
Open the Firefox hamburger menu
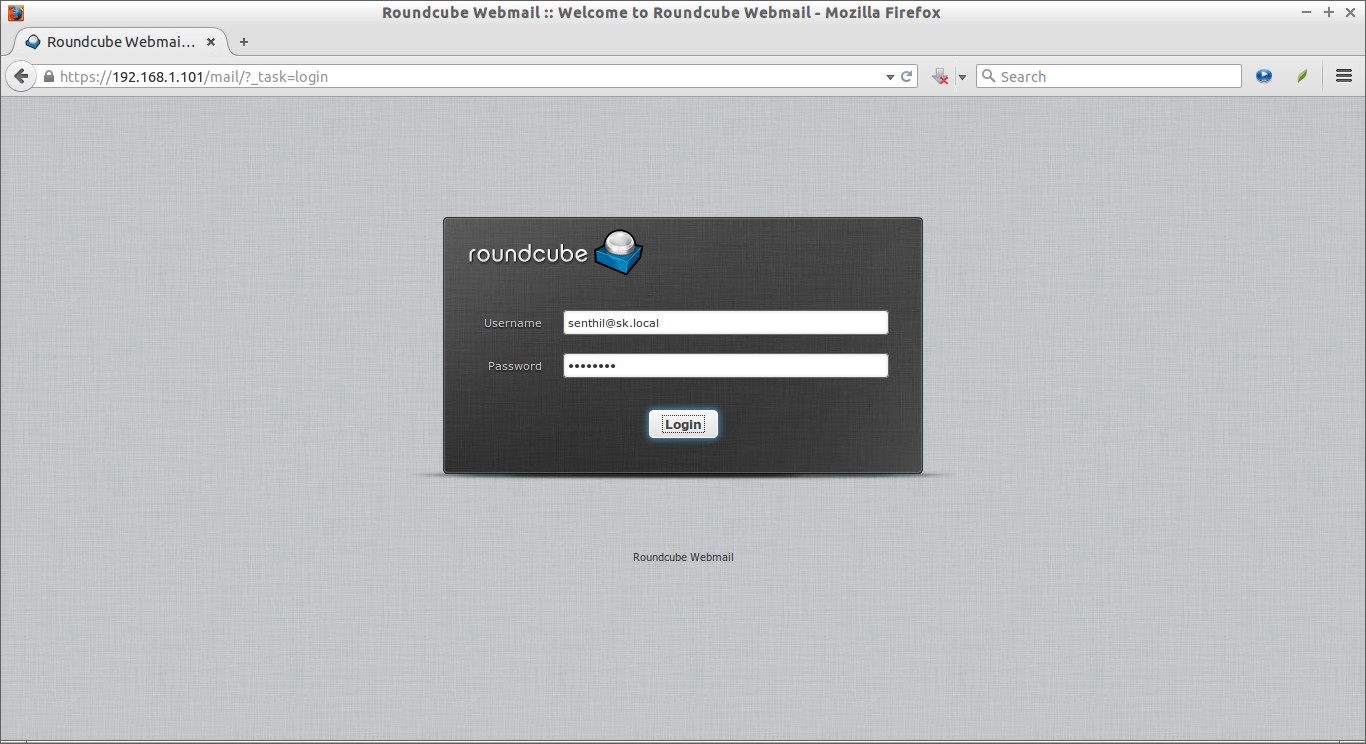pos(1344,76)
